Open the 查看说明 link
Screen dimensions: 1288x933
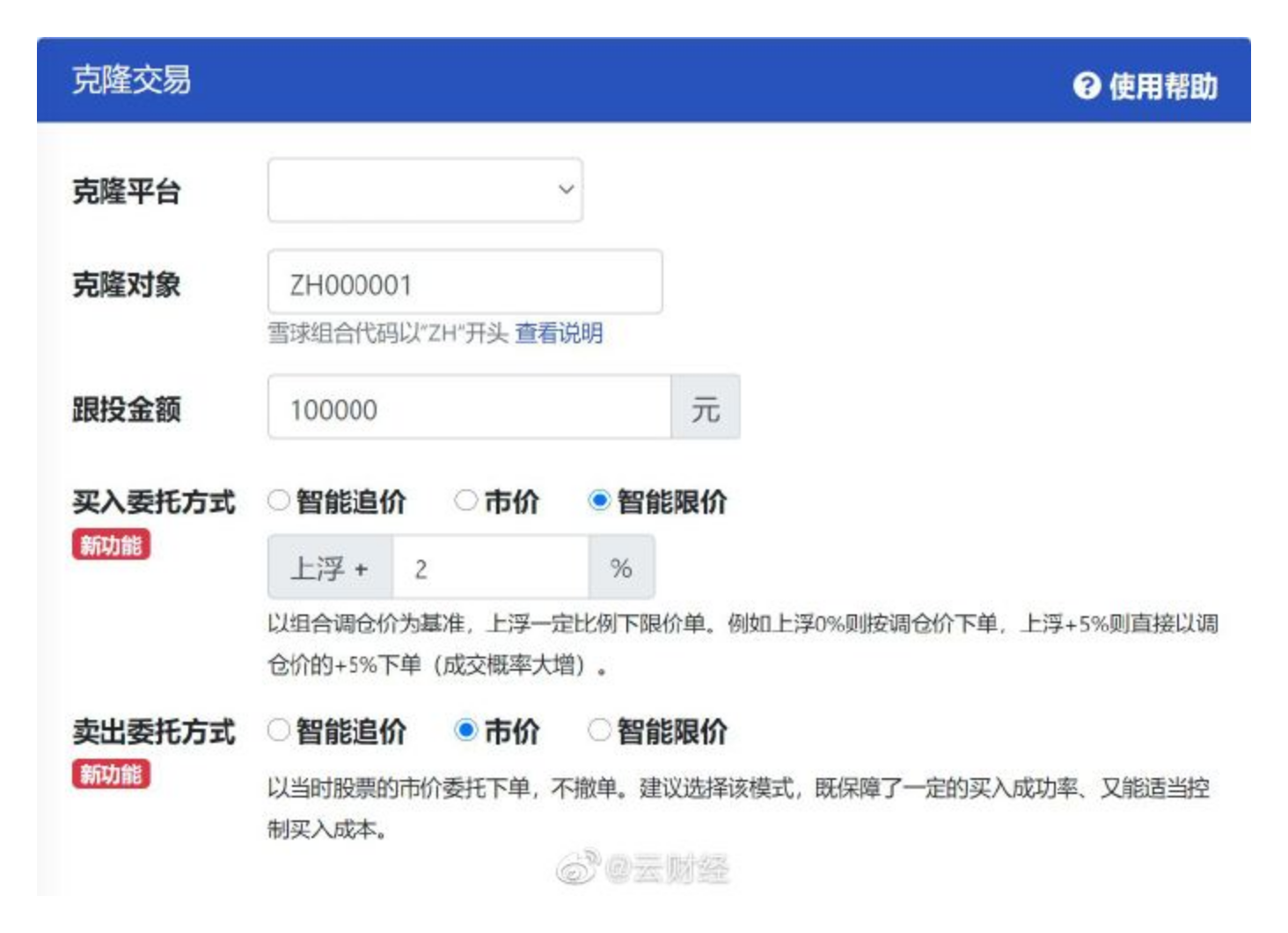point(559,334)
